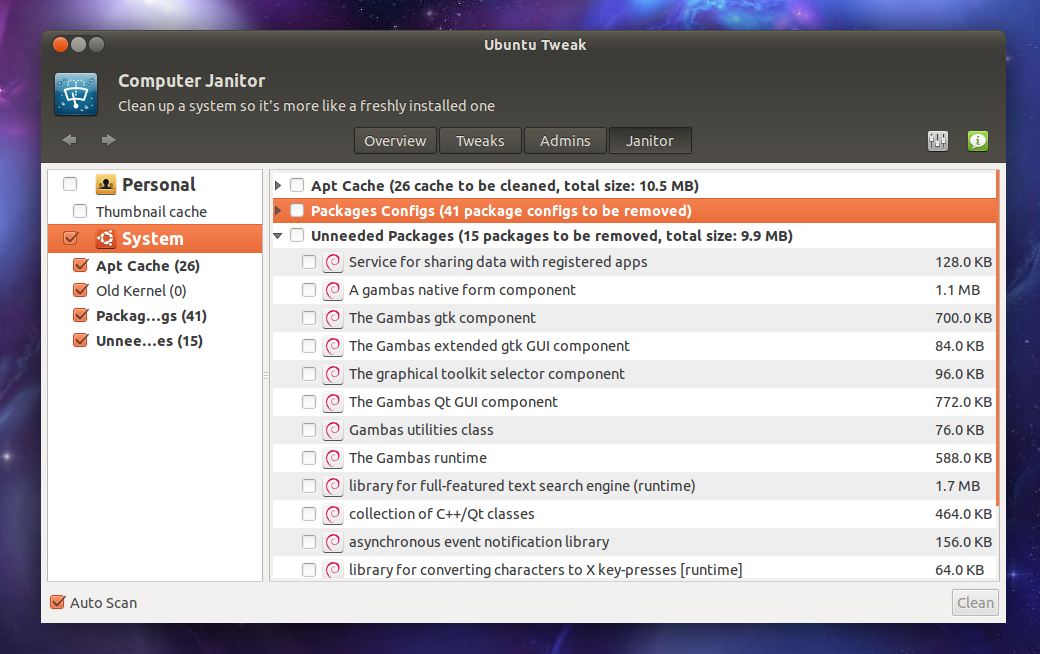Select 'The Gambas gtk component' text
Viewport: 1040px width, 654px height.
[x=442, y=318]
